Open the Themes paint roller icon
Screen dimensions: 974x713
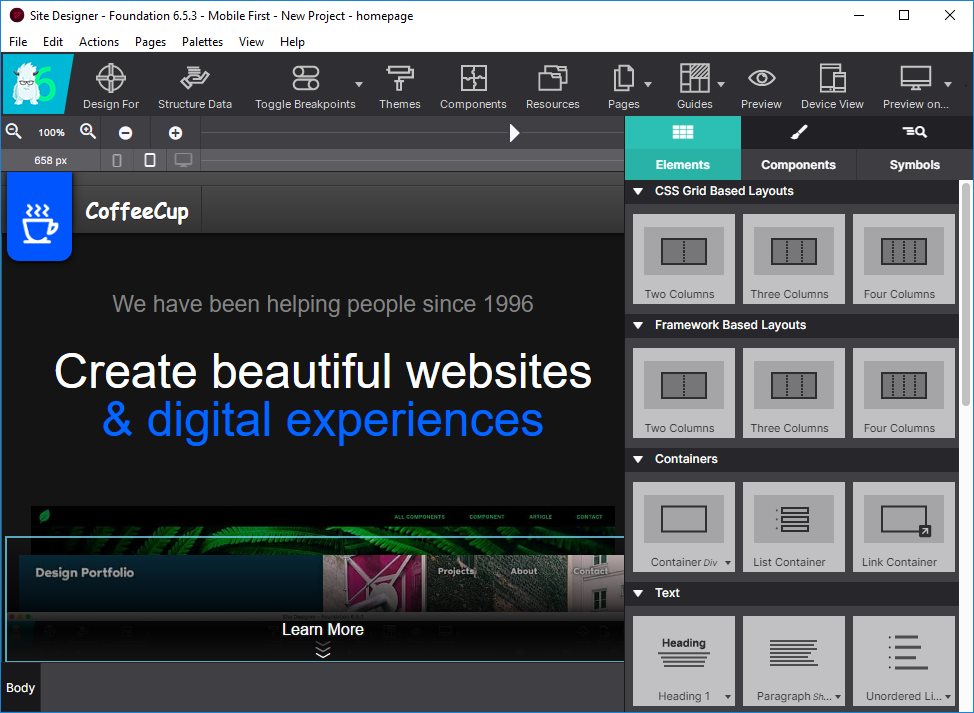pos(399,85)
